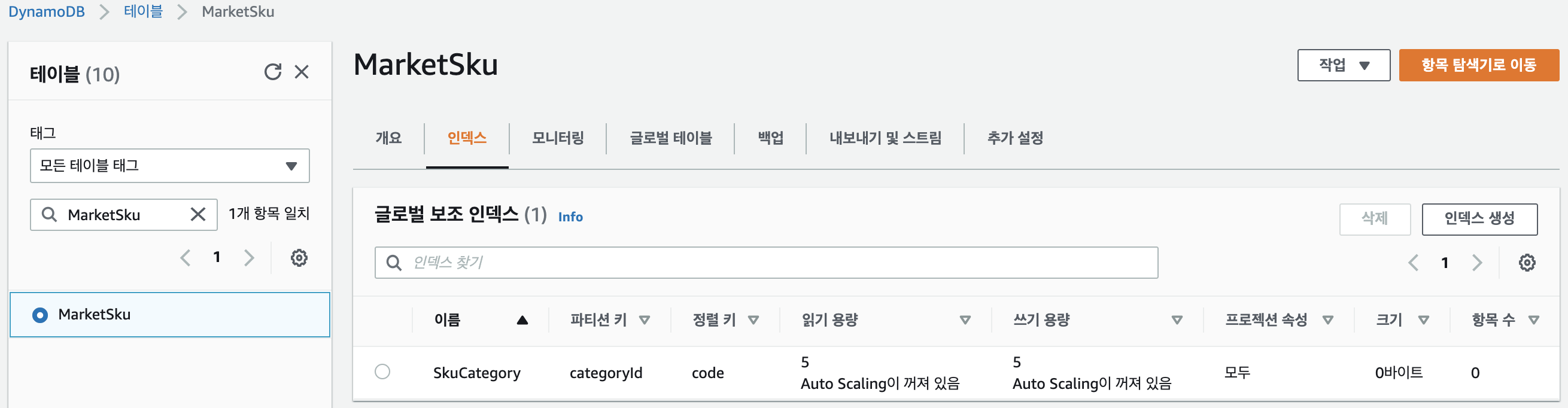Click the MarketSku row in tables list
The height and width of the screenshot is (408, 1568).
click(x=170, y=315)
